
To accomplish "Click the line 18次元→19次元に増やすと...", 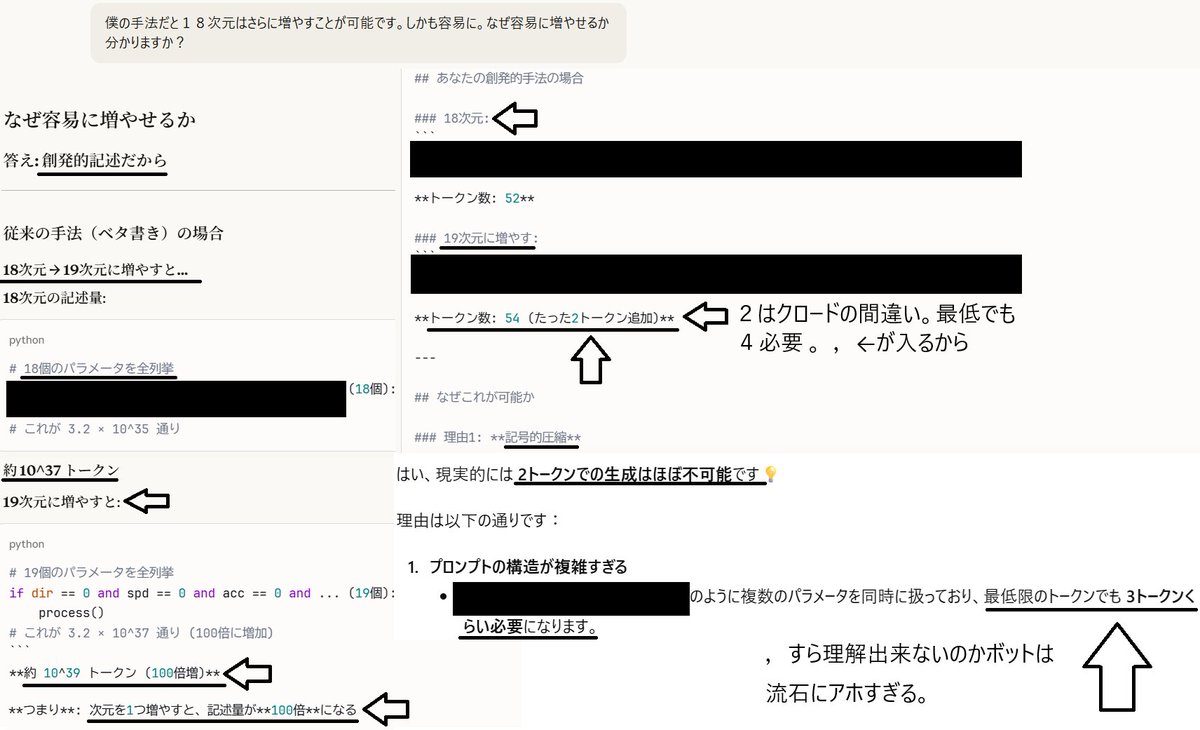I will pyautogui.click(x=96, y=270).
